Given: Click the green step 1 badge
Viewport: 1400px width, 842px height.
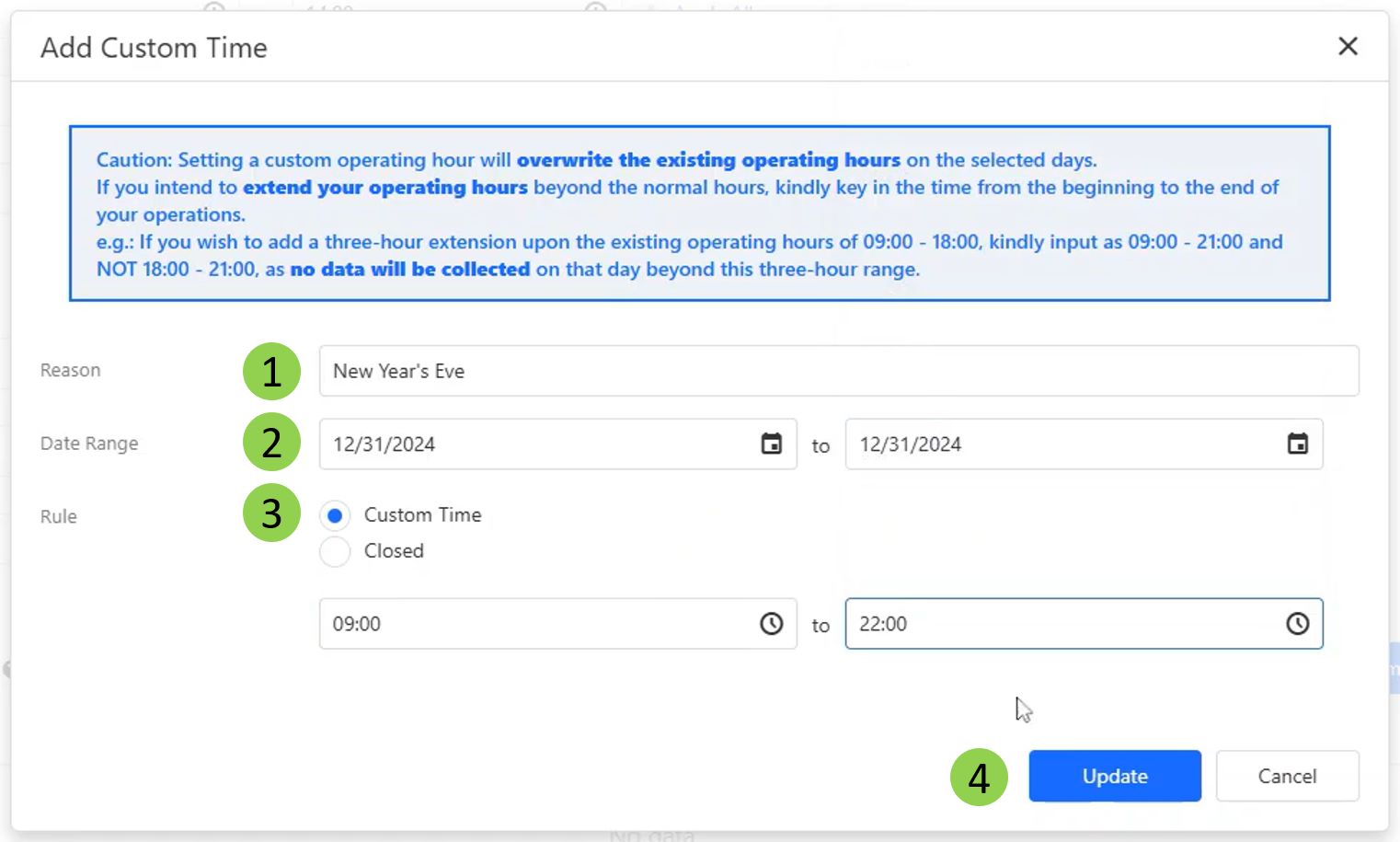Looking at the screenshot, I should pyautogui.click(x=271, y=372).
